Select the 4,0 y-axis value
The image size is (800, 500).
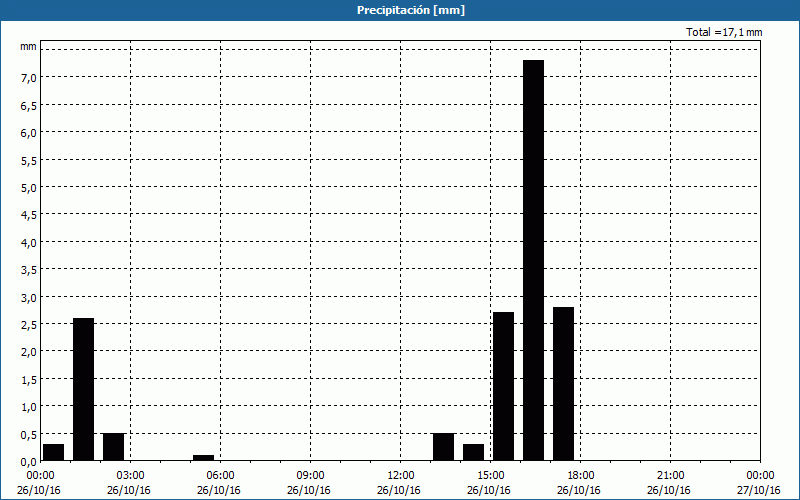(29, 242)
